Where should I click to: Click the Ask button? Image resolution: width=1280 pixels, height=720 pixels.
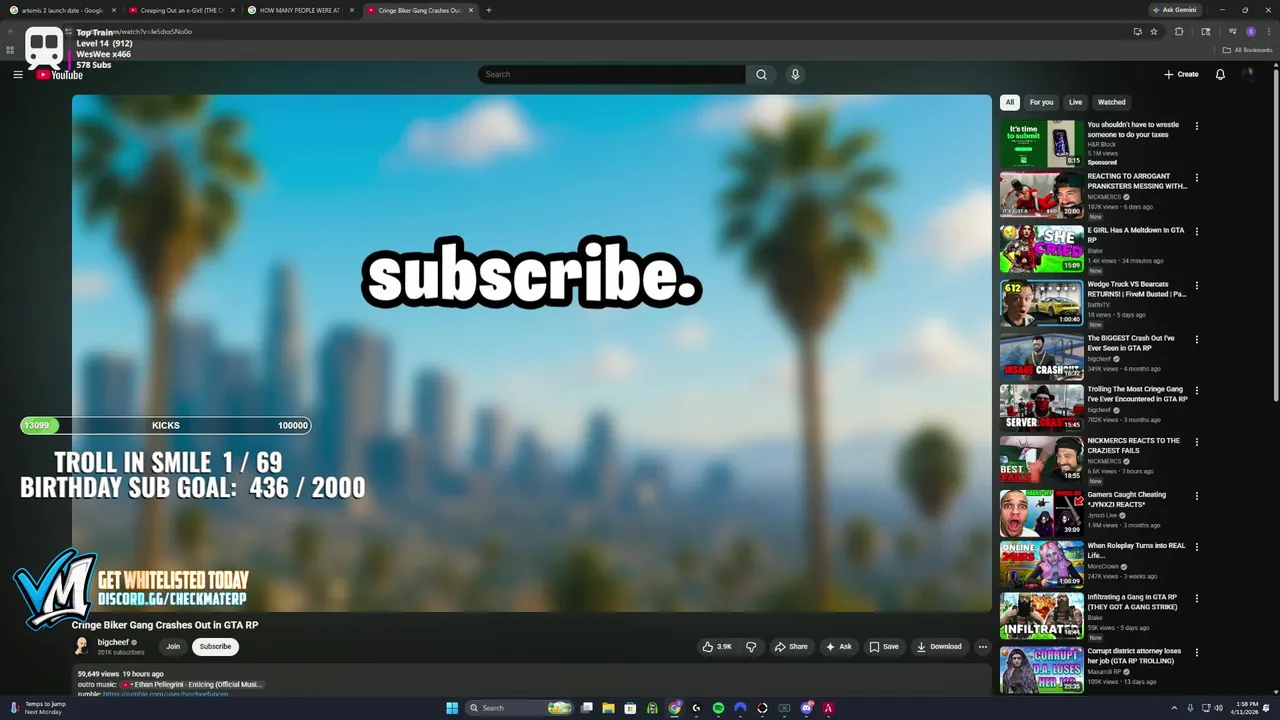pos(838,647)
